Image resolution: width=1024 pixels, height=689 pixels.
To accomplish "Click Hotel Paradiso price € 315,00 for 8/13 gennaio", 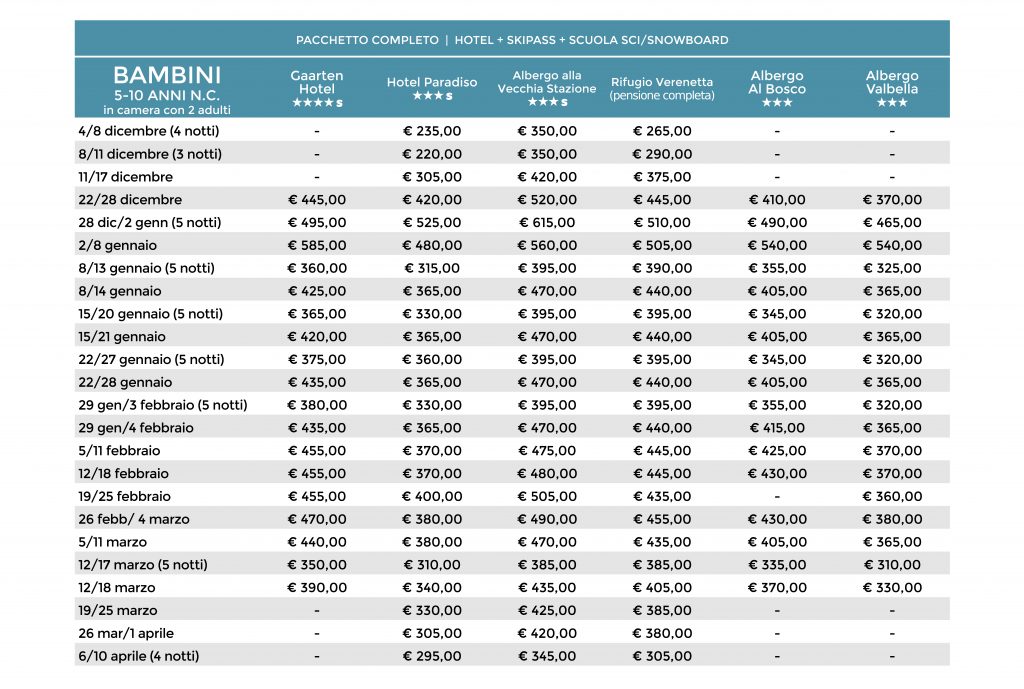I will (x=432, y=268).
